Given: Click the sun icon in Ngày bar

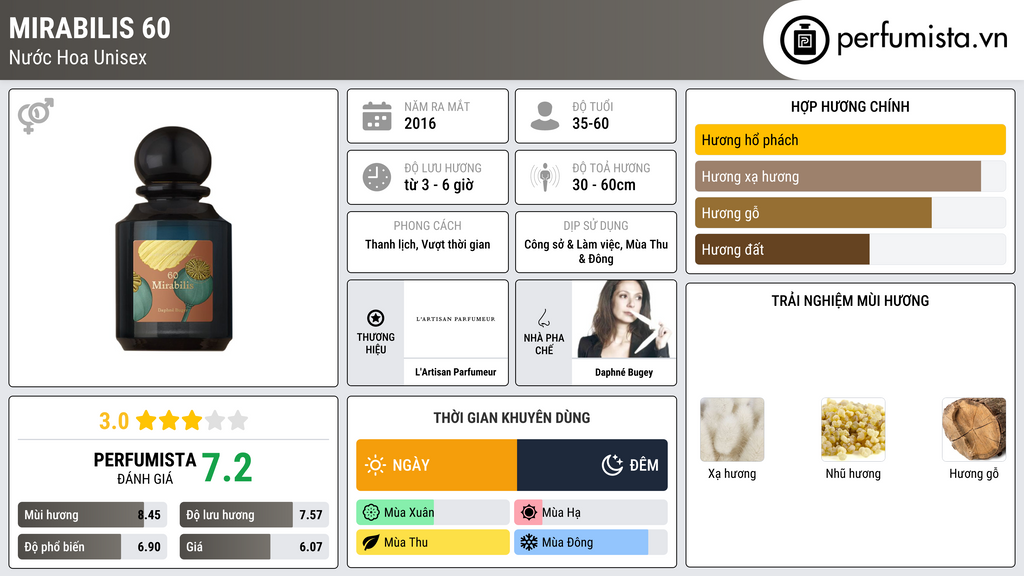Looking at the screenshot, I should tap(376, 465).
